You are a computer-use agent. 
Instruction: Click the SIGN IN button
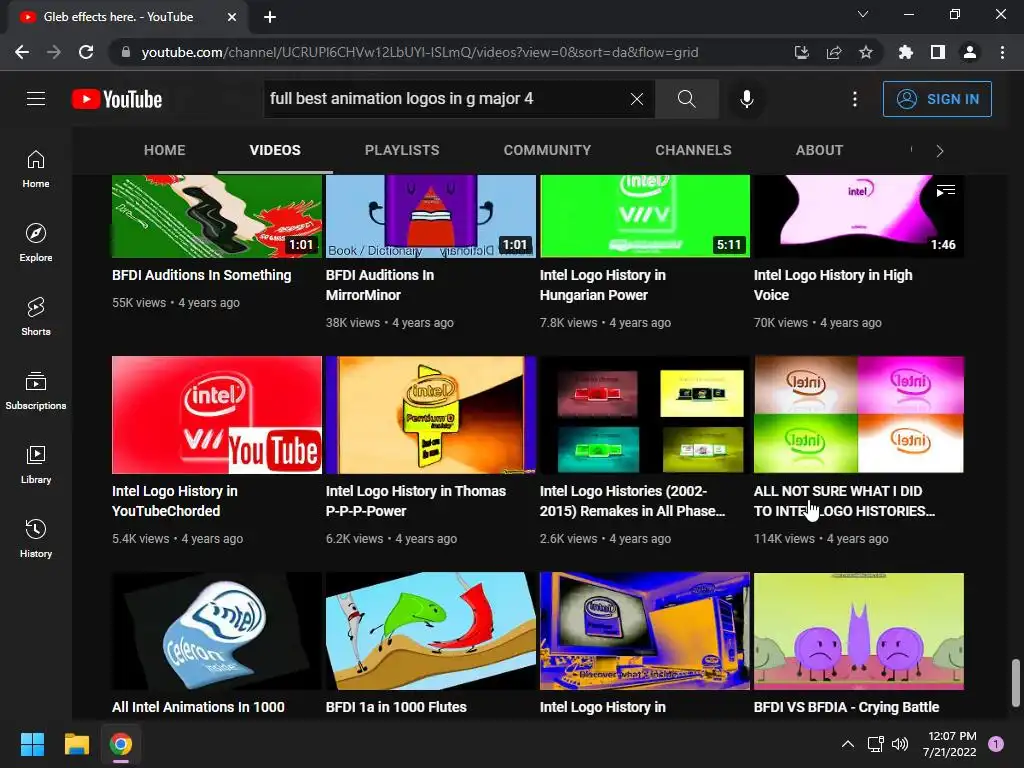click(937, 99)
